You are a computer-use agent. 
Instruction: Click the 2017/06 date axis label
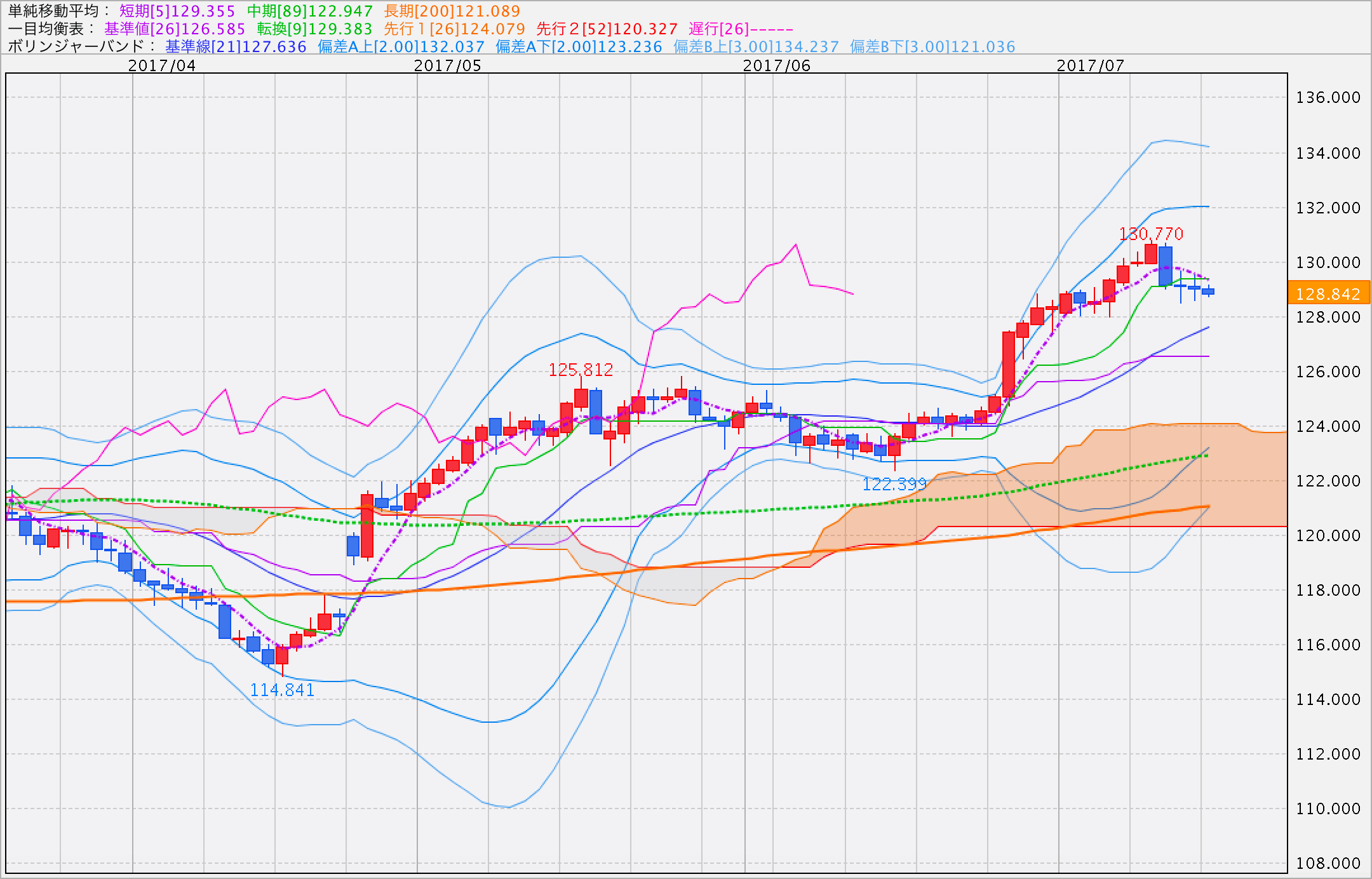coord(777,65)
